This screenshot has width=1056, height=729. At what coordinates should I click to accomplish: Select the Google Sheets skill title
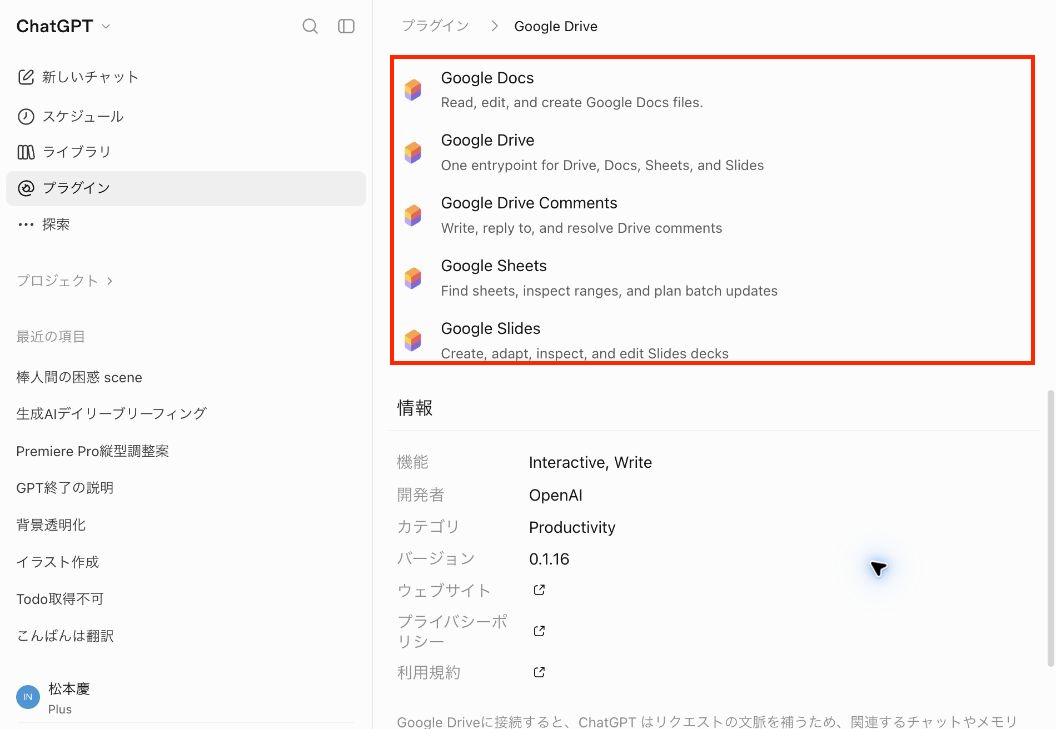[x=494, y=266]
